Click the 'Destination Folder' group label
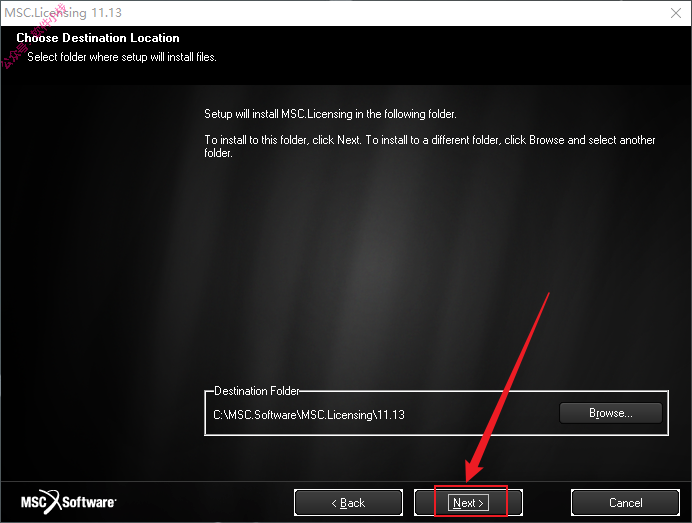The height and width of the screenshot is (523, 692). (256, 391)
